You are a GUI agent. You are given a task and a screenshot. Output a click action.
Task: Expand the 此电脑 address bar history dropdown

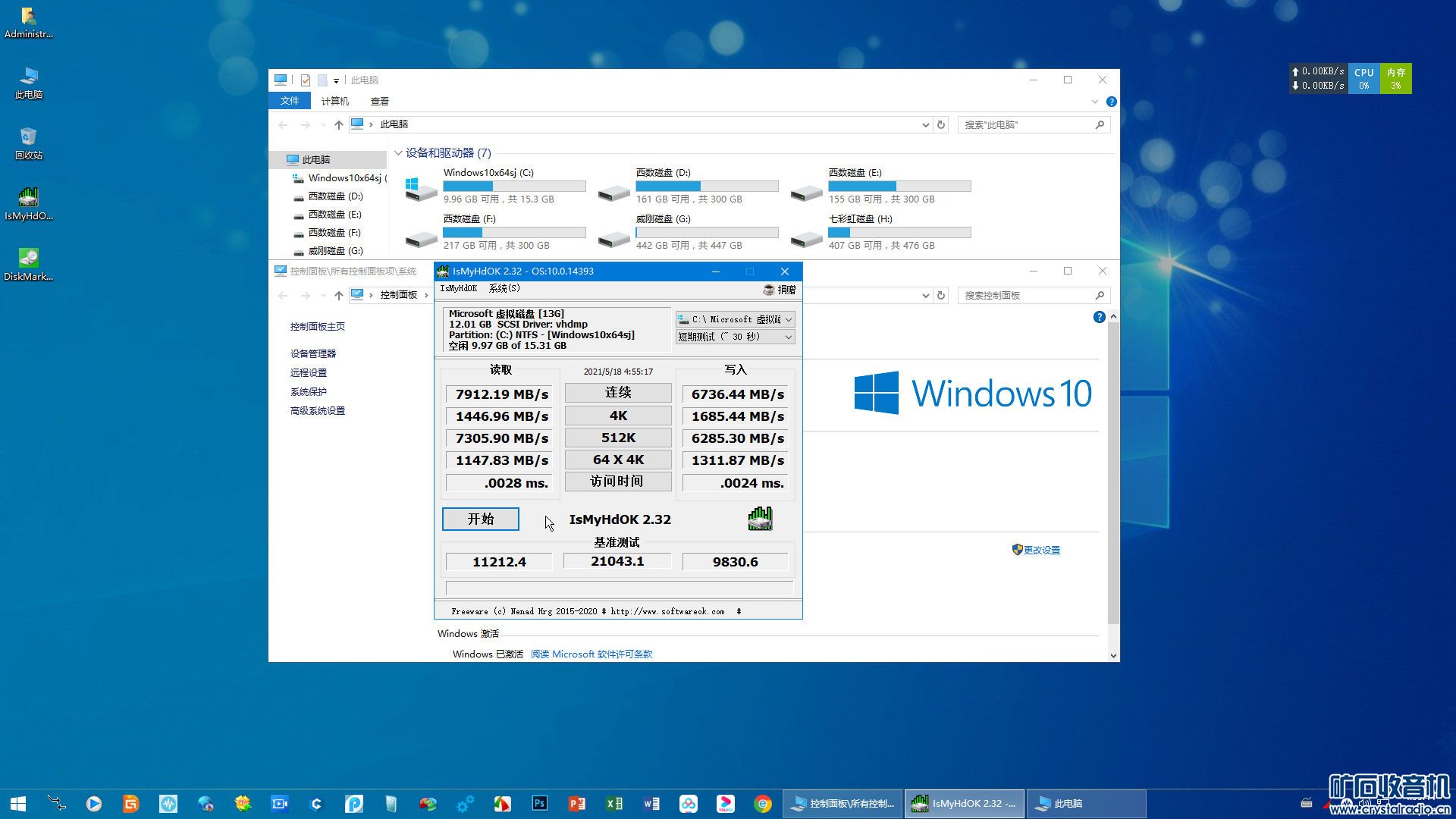point(925,124)
